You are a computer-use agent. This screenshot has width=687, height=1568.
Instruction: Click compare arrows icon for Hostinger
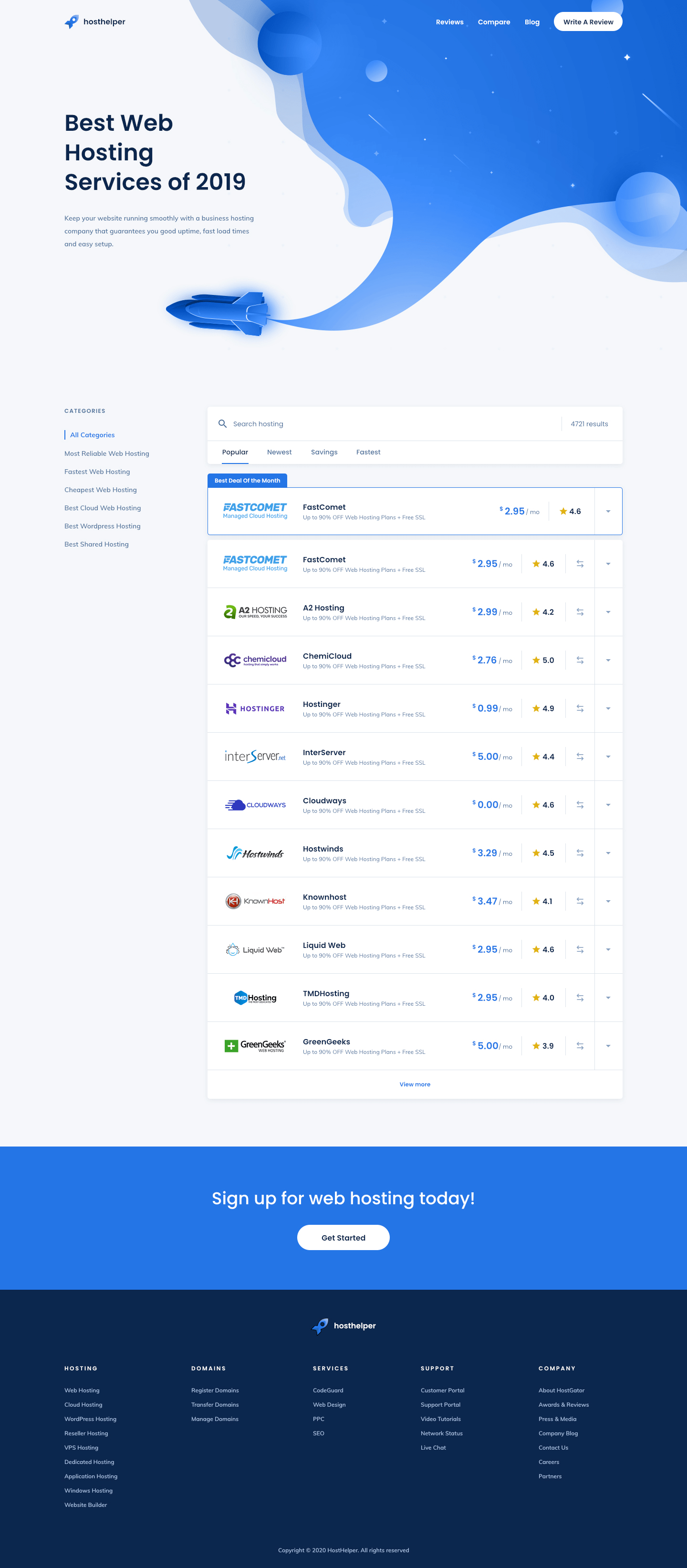(x=580, y=708)
